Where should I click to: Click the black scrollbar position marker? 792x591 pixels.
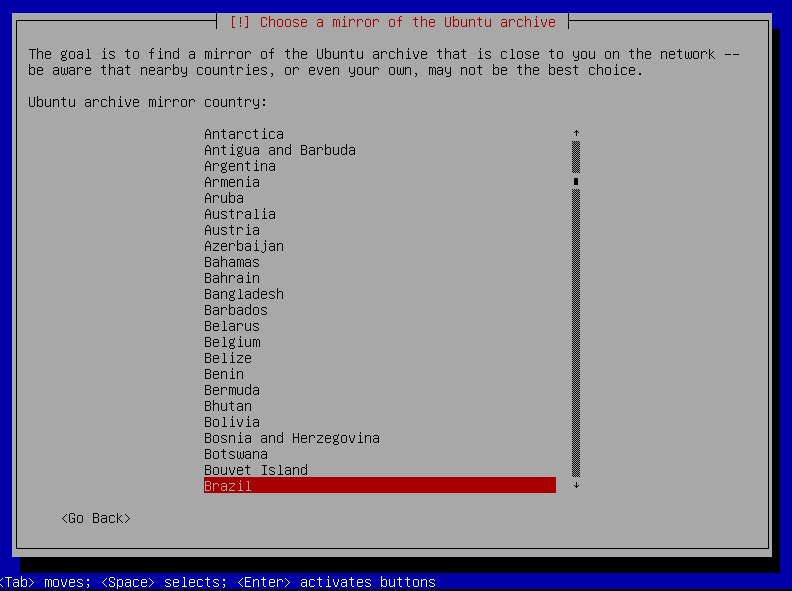(576, 181)
